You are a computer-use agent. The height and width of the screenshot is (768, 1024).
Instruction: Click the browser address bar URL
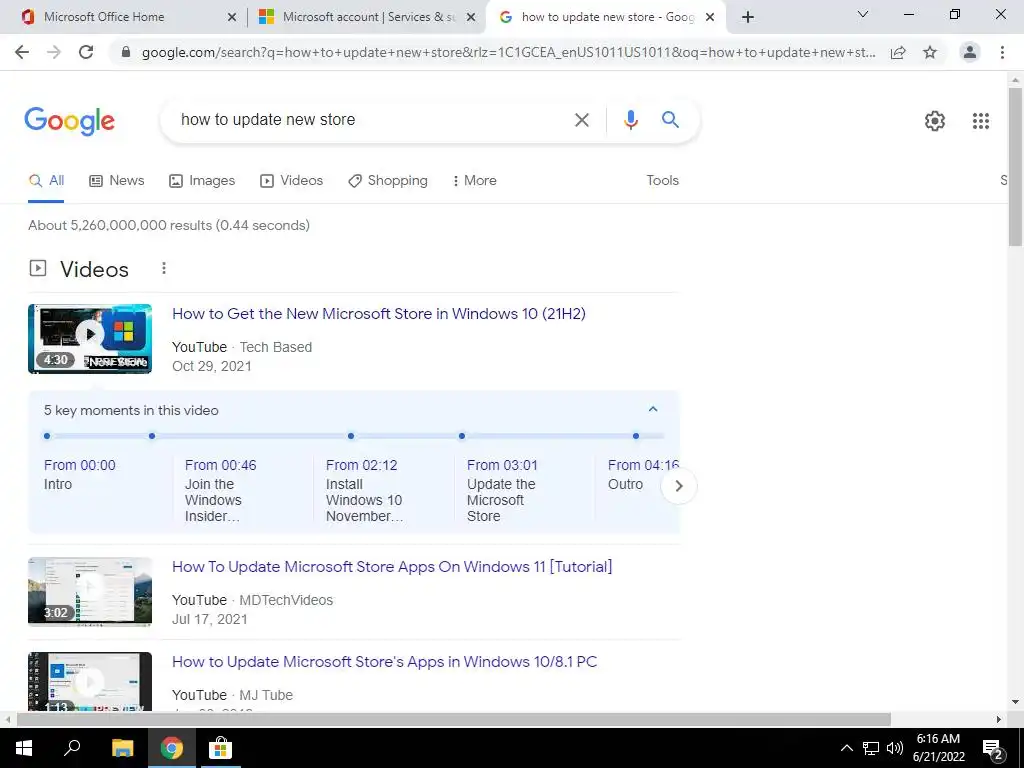(x=509, y=52)
